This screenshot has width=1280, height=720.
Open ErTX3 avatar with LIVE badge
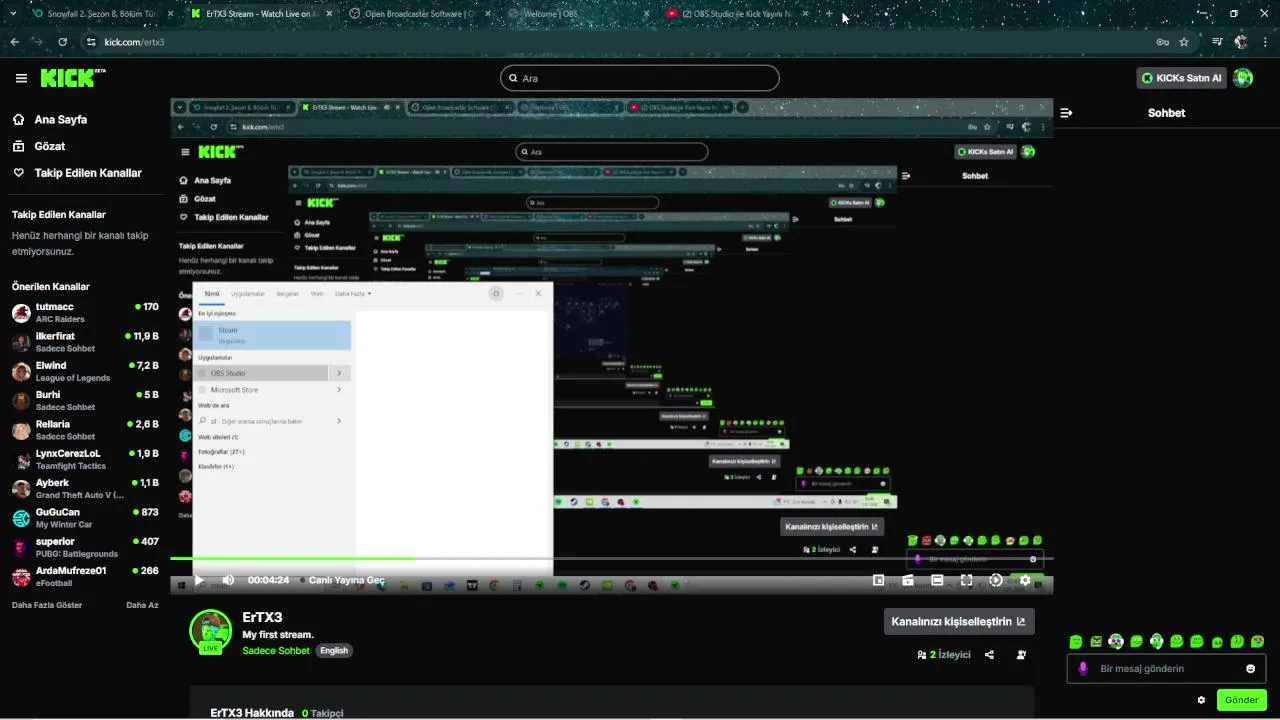pos(210,631)
